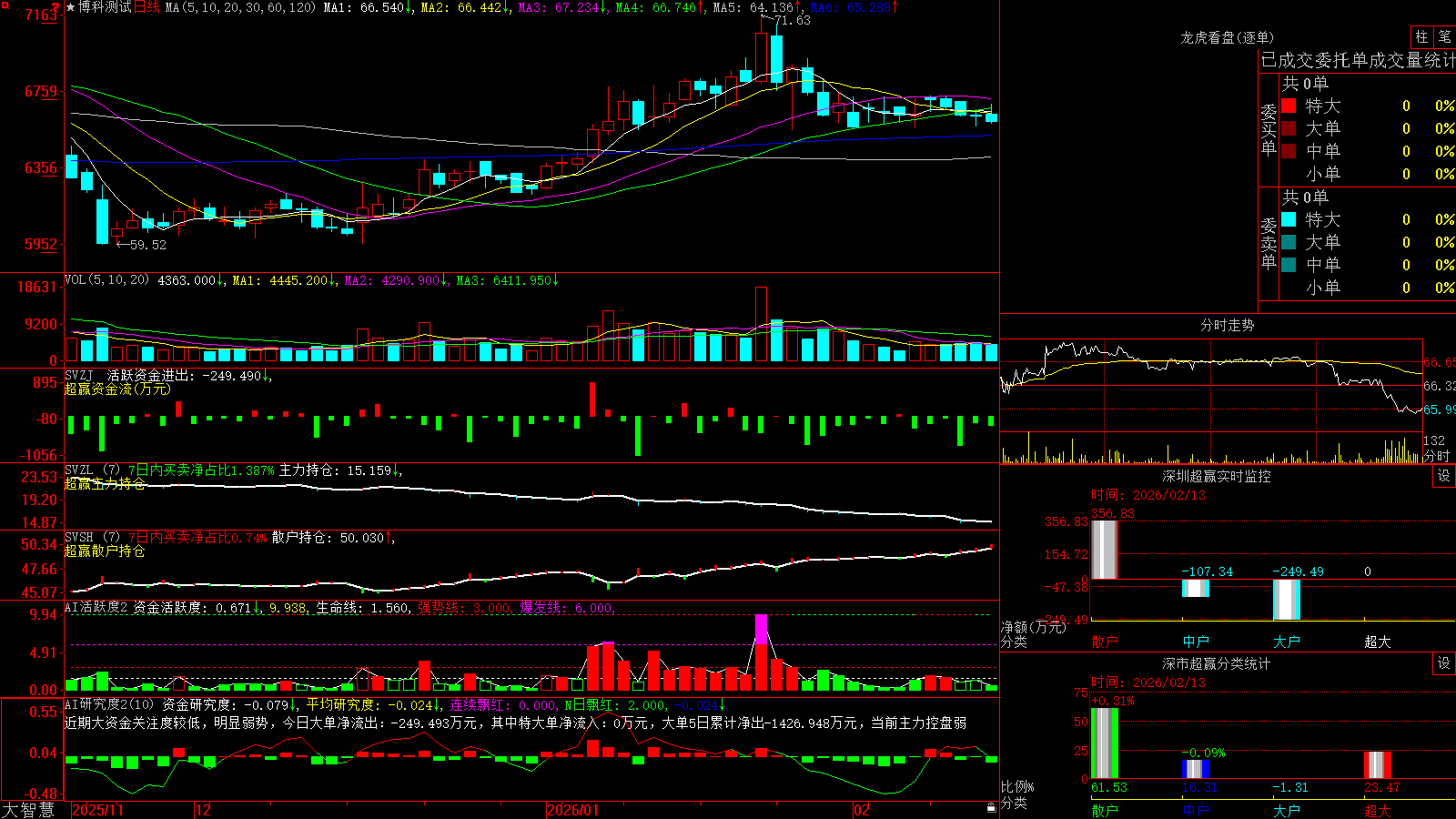Click 时间: 2026/02/13 in 深圳超赢实时监控
This screenshot has width=1456, height=819.
[1148, 495]
